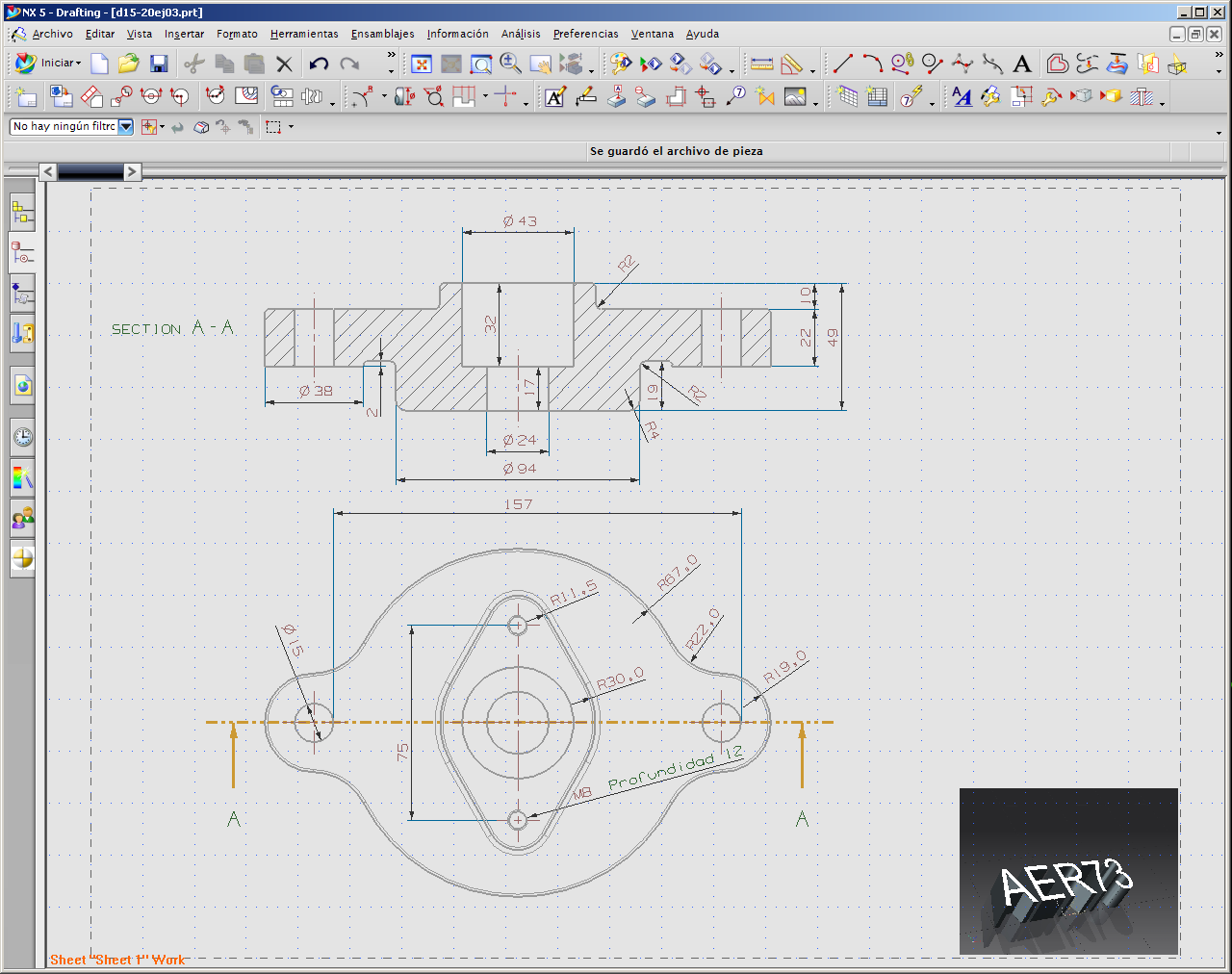Click the AER73 3D logo thumbnail
Image resolution: width=1232 pixels, height=974 pixels.
click(1068, 872)
